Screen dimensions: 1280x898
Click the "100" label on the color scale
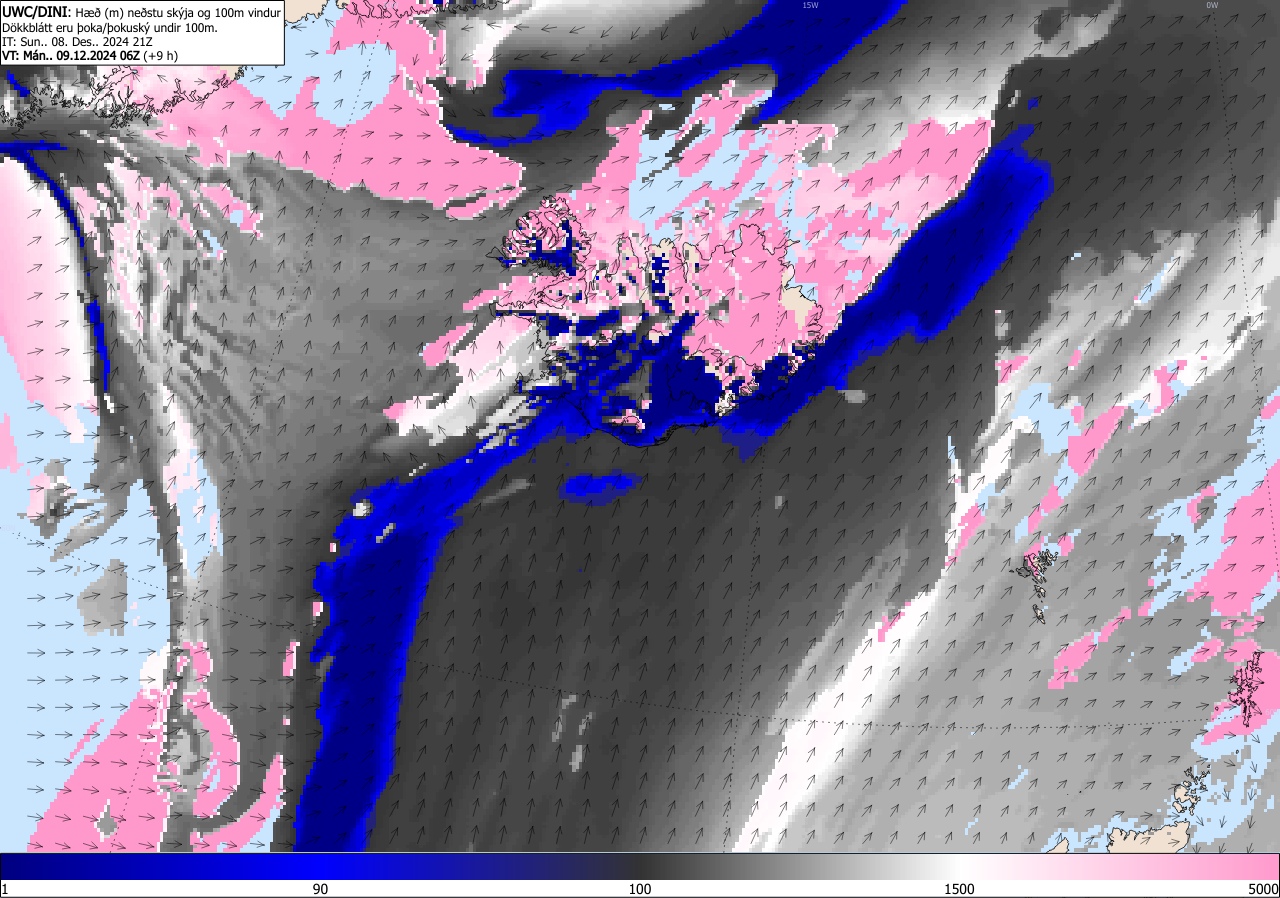coord(640,889)
